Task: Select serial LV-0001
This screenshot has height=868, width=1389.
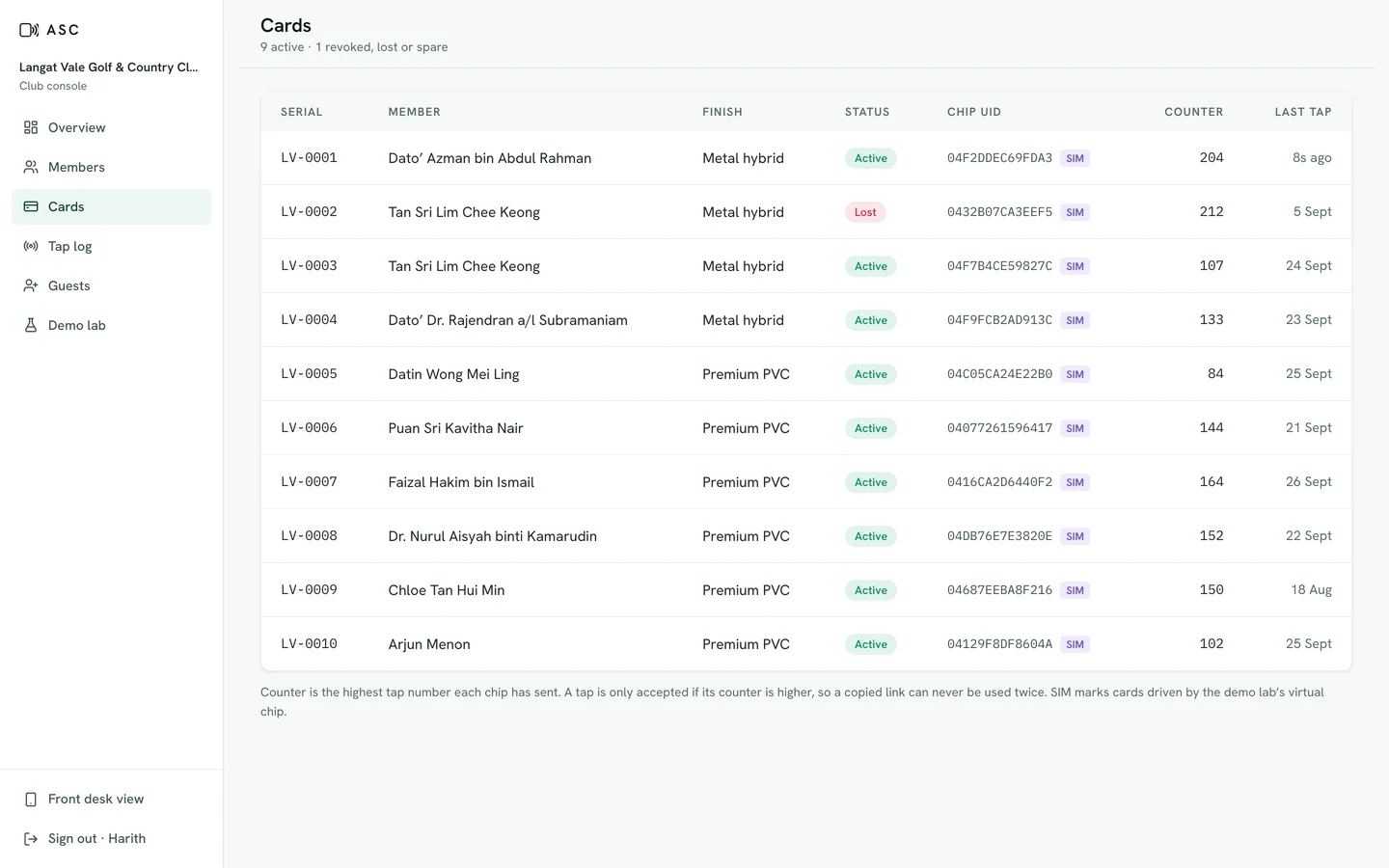Action: tap(309, 158)
